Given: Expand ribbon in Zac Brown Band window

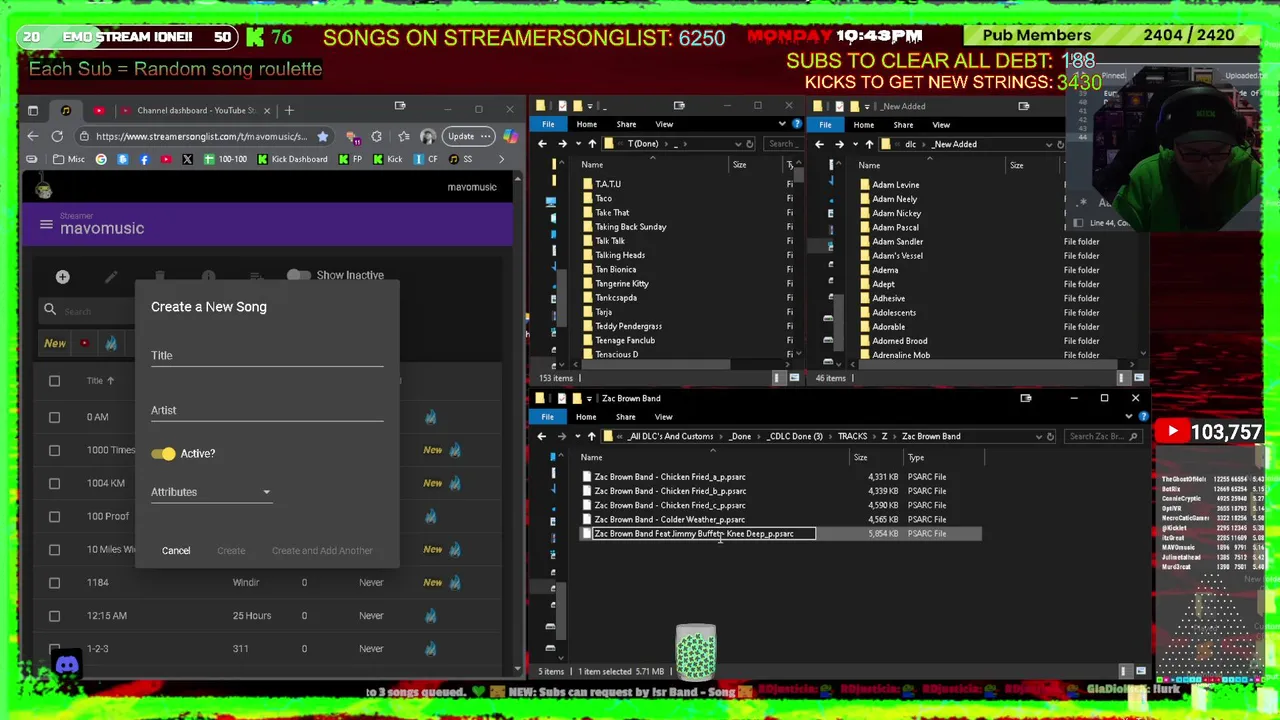Looking at the screenshot, I should click(1131, 417).
